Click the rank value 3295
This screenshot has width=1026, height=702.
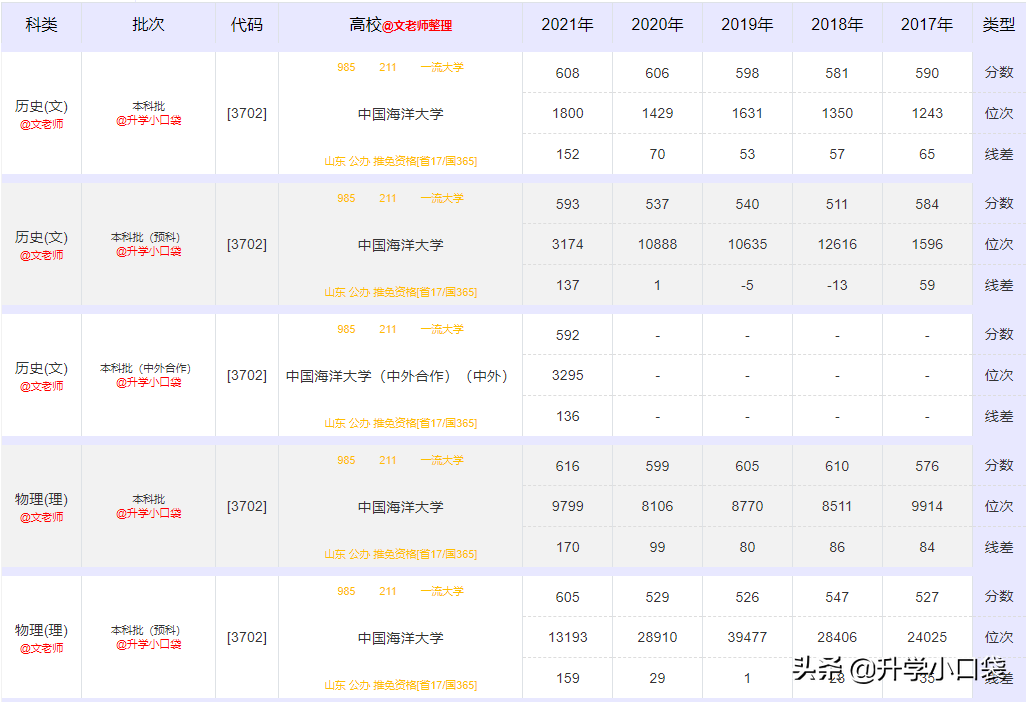pyautogui.click(x=567, y=376)
